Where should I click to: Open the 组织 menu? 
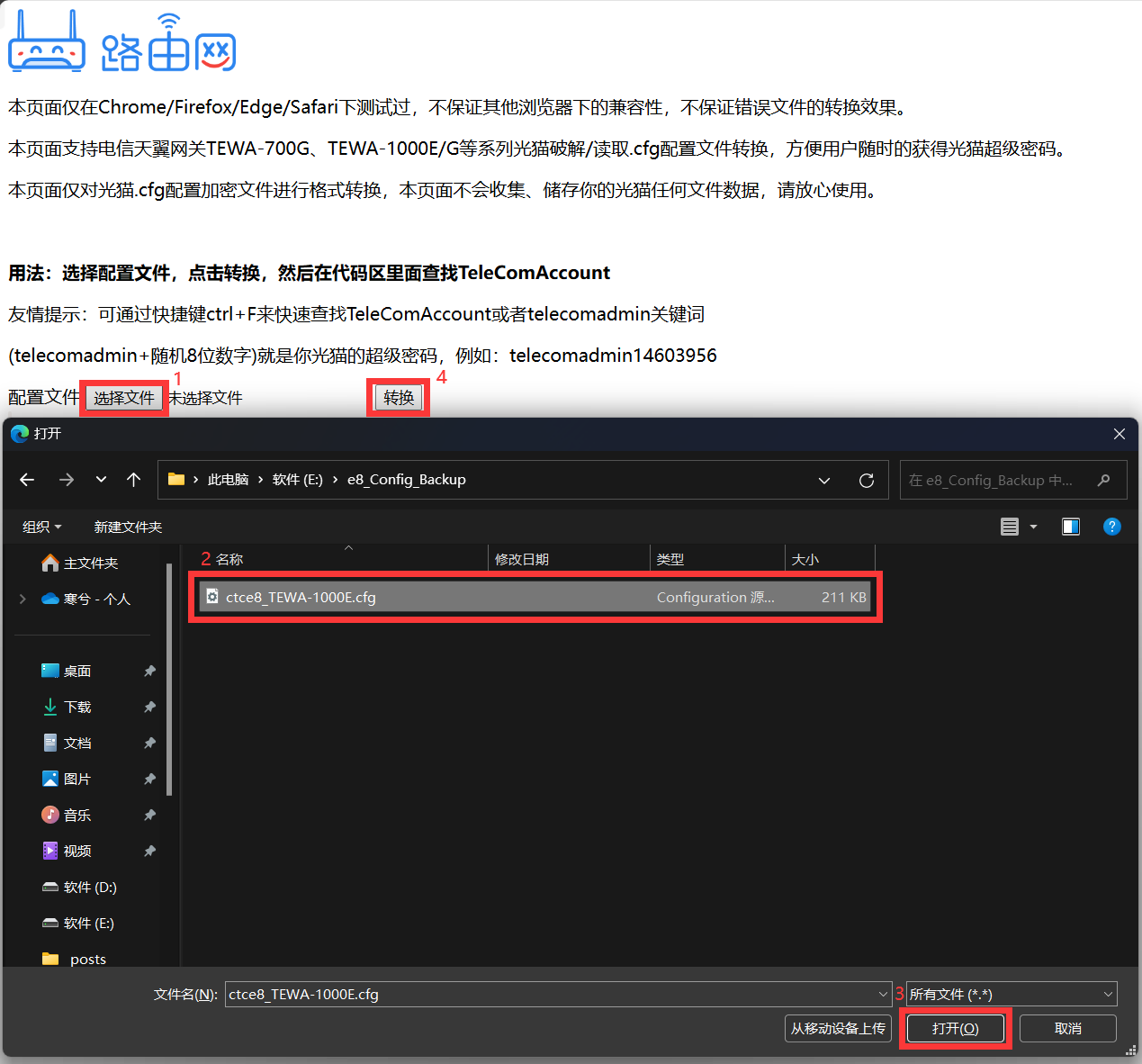41,527
